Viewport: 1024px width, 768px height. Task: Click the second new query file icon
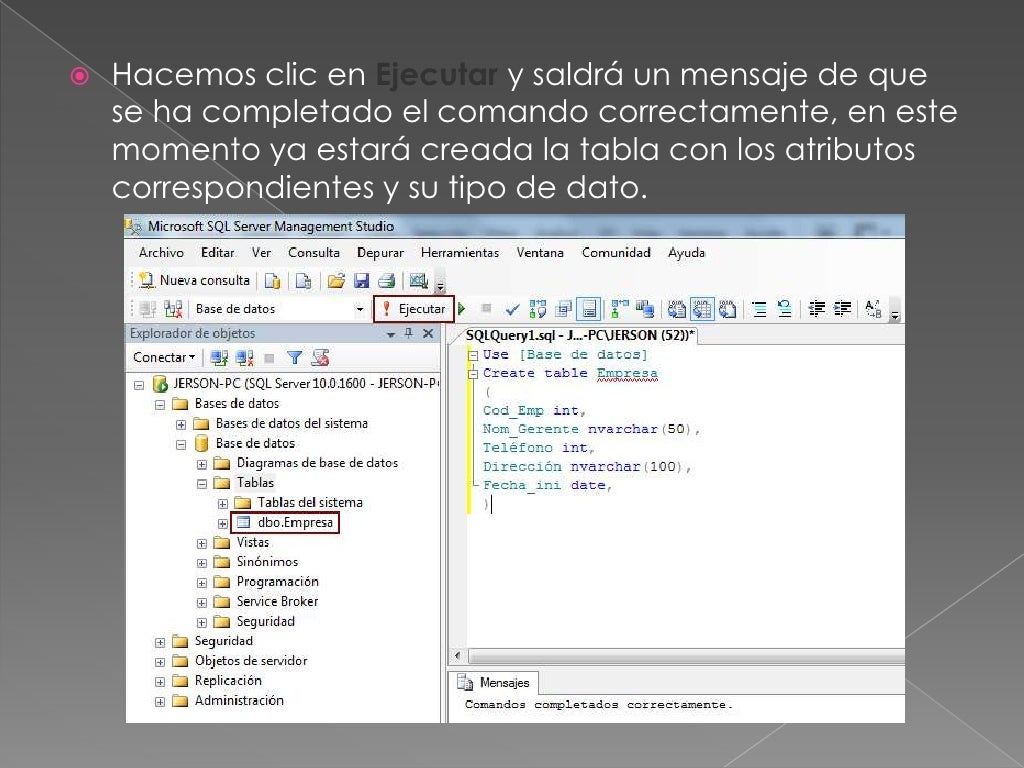304,281
